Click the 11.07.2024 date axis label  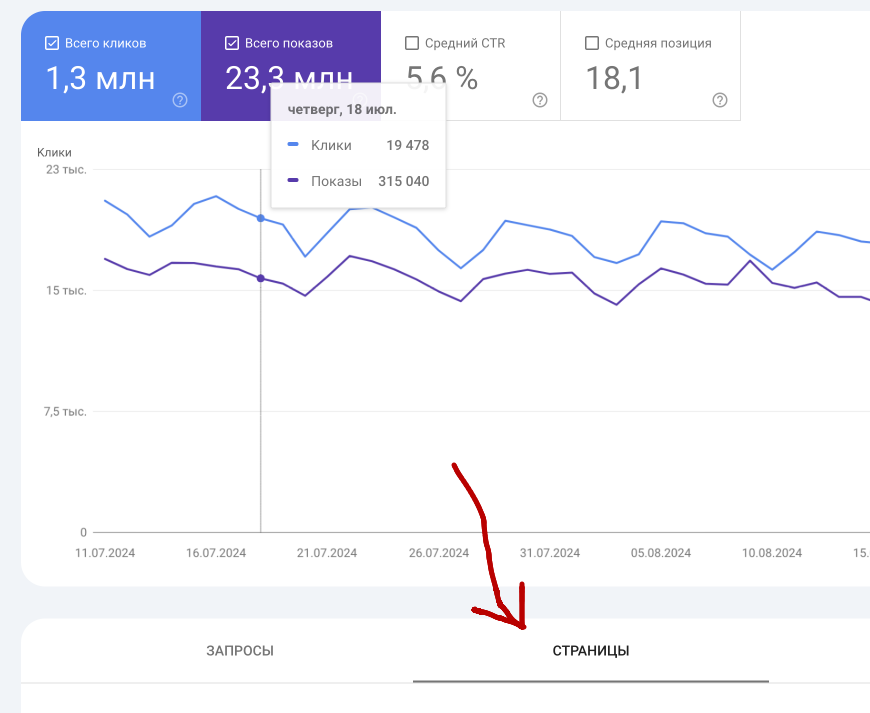[106, 553]
